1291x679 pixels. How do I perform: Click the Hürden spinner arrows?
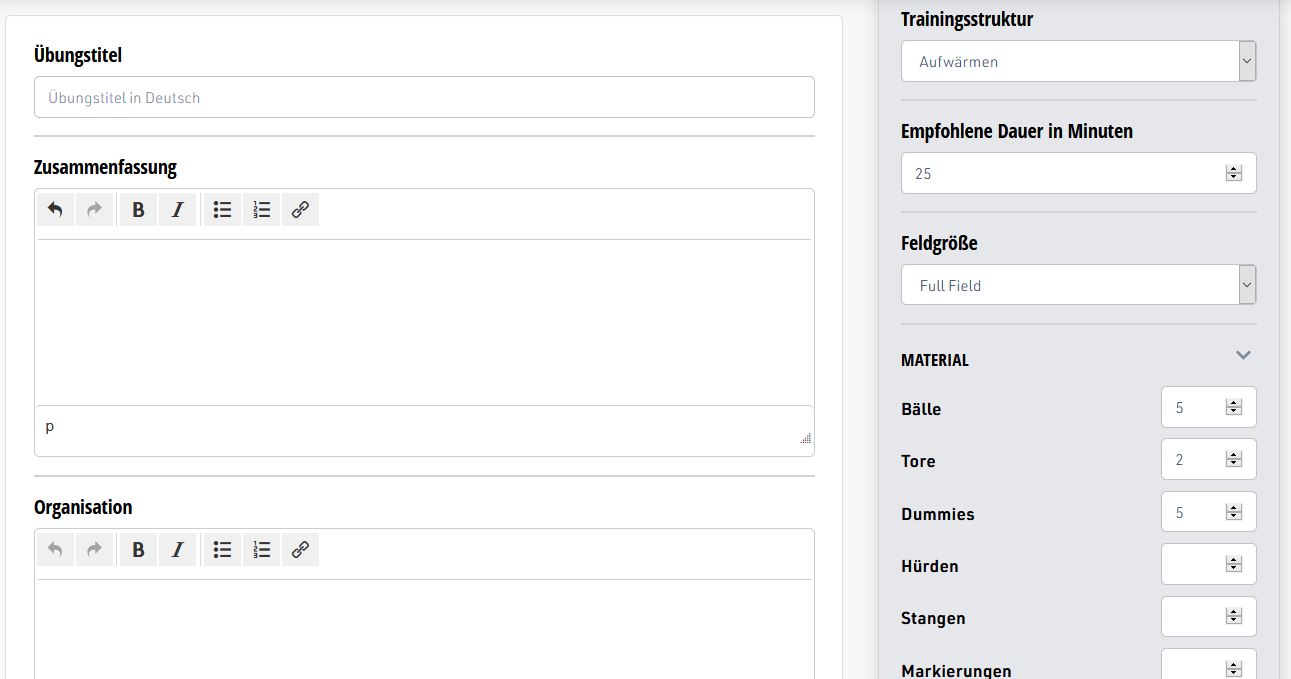click(1234, 564)
